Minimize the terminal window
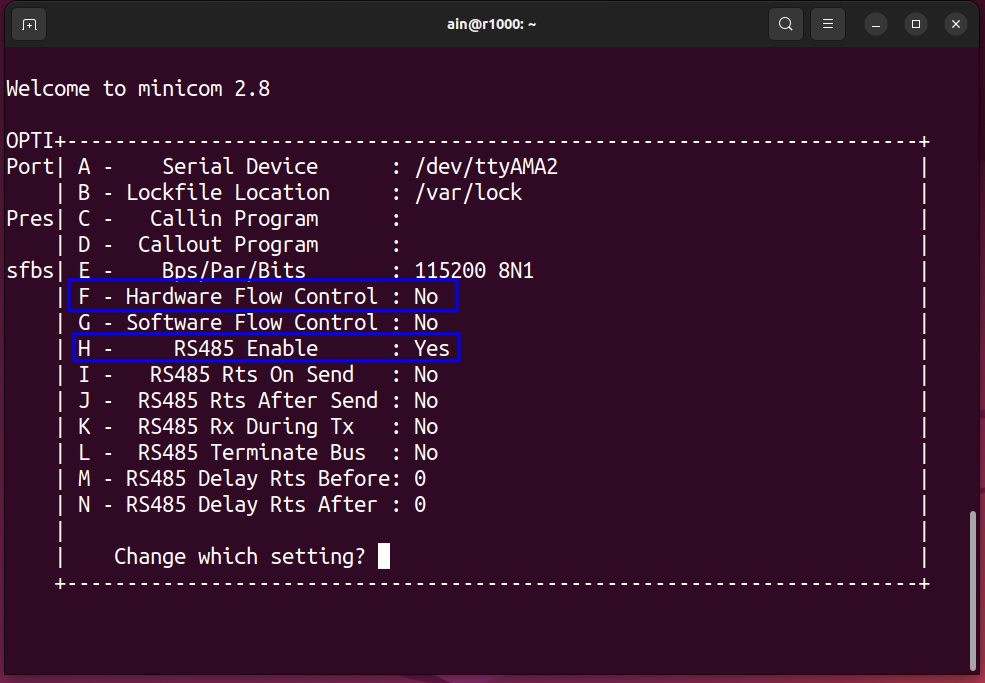This screenshot has height=683, width=985. click(876, 25)
